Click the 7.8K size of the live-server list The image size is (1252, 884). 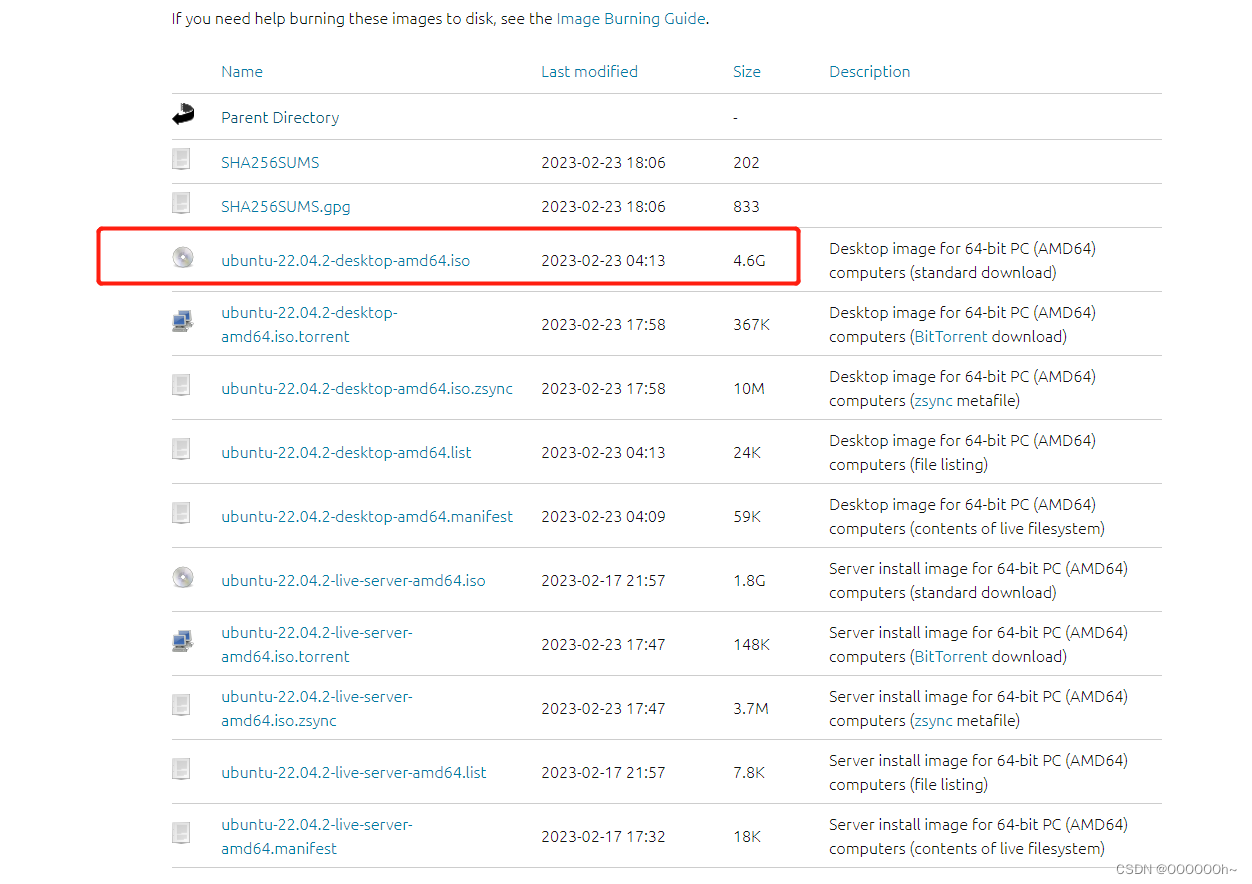click(x=749, y=773)
